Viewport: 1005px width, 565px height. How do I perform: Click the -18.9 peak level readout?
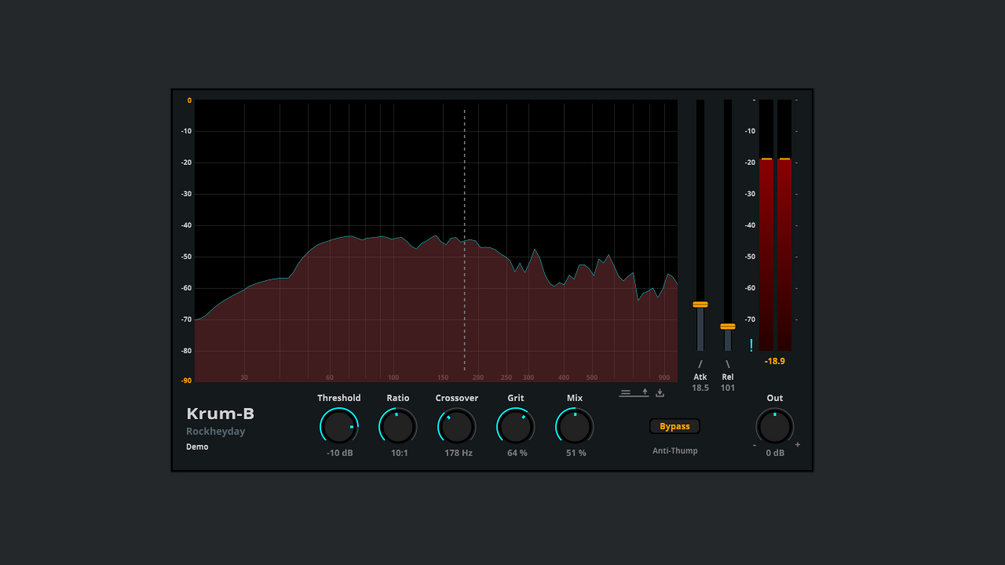pyautogui.click(x=774, y=361)
